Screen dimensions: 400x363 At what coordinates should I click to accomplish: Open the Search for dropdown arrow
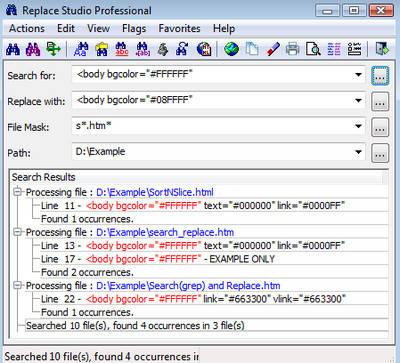[x=358, y=75]
